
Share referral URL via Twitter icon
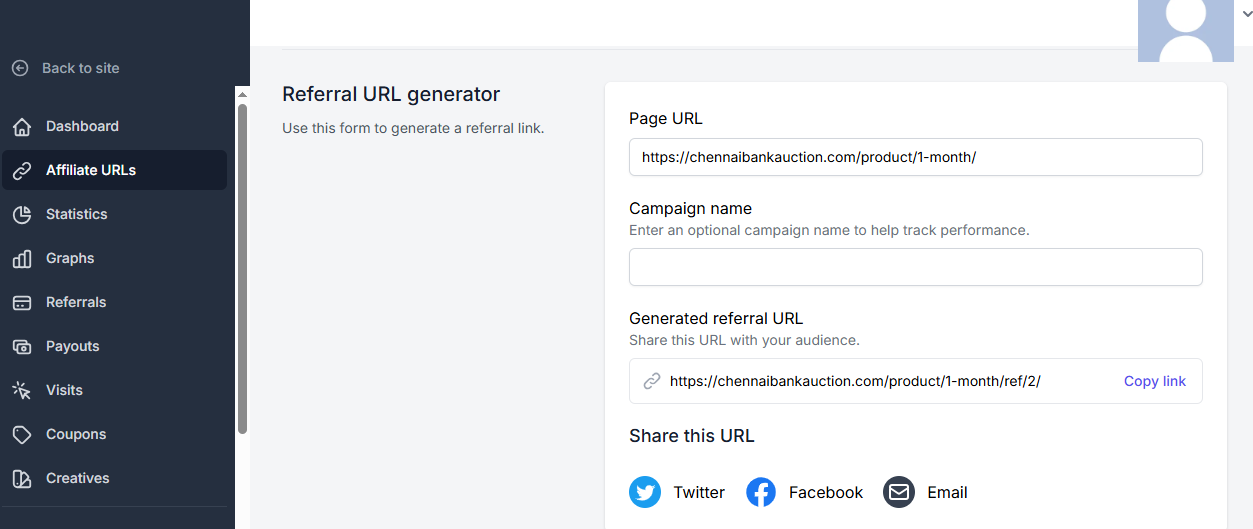click(645, 492)
